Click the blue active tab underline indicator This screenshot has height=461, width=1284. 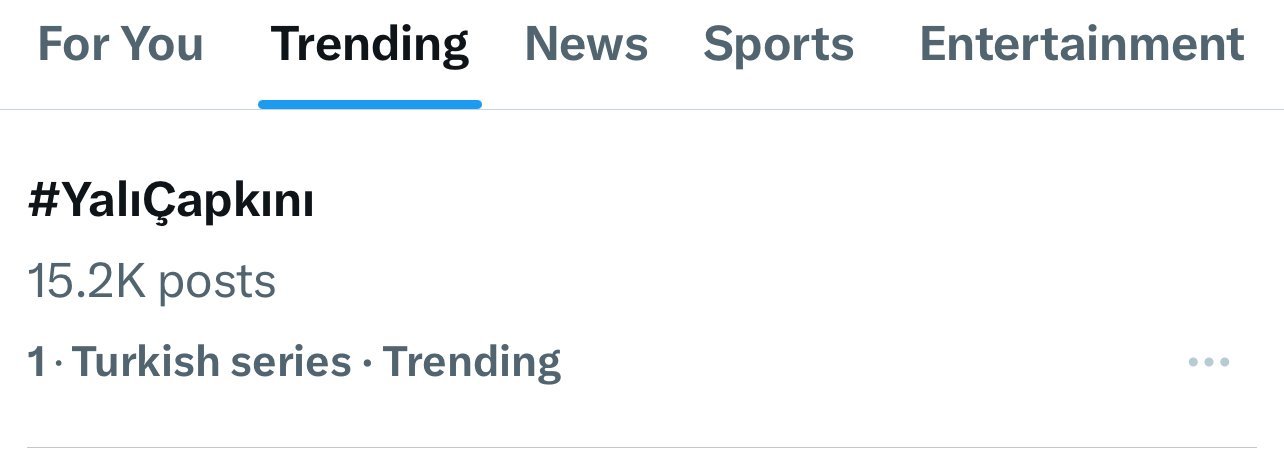[369, 104]
